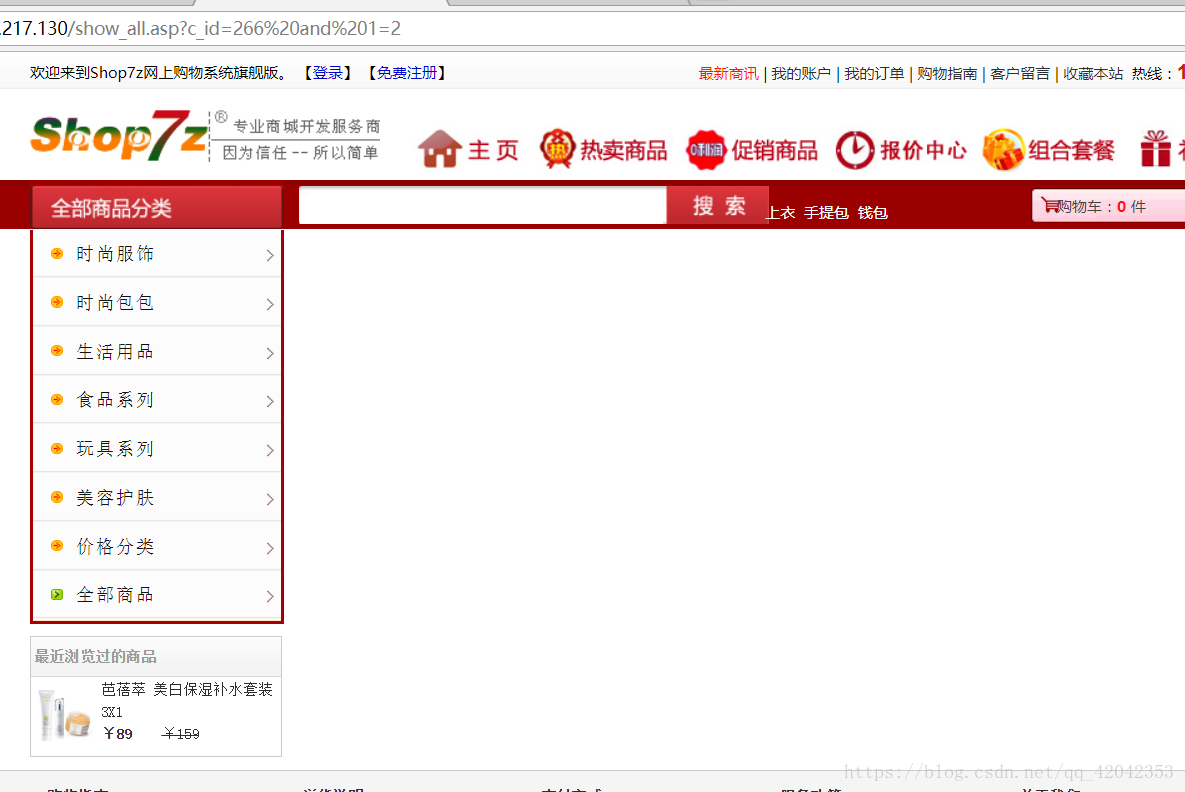This screenshot has height=792, width=1185.
Task: Click 收藏本站 link
Action: [1094, 73]
